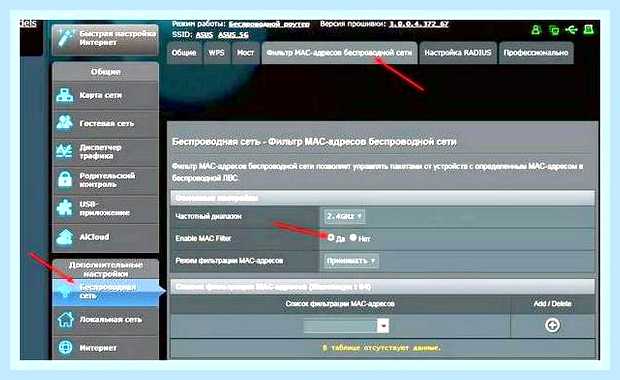Click the Беспроводной роутер mode link

point(269,24)
